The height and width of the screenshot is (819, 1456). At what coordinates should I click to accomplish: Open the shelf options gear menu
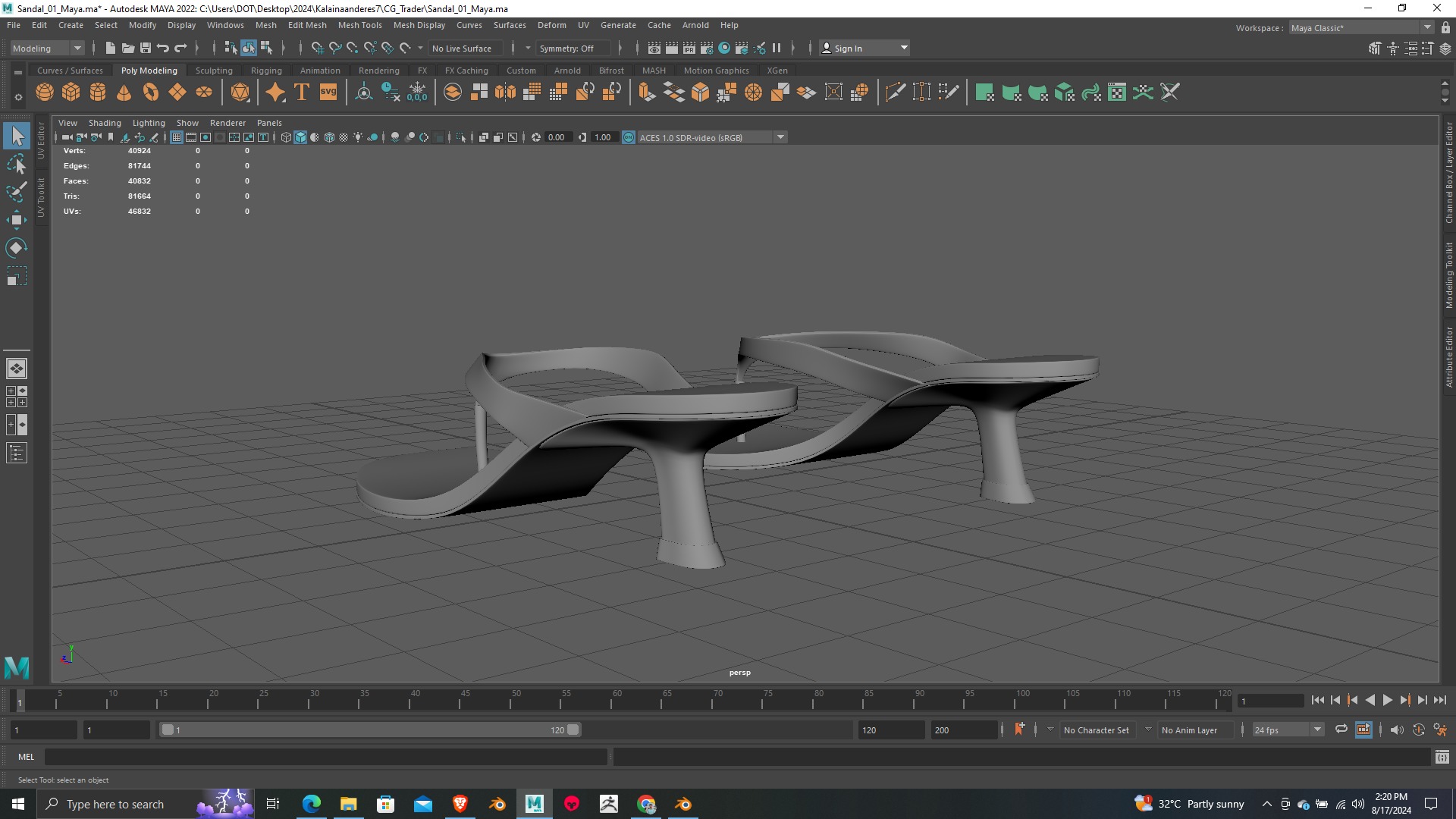point(18,97)
